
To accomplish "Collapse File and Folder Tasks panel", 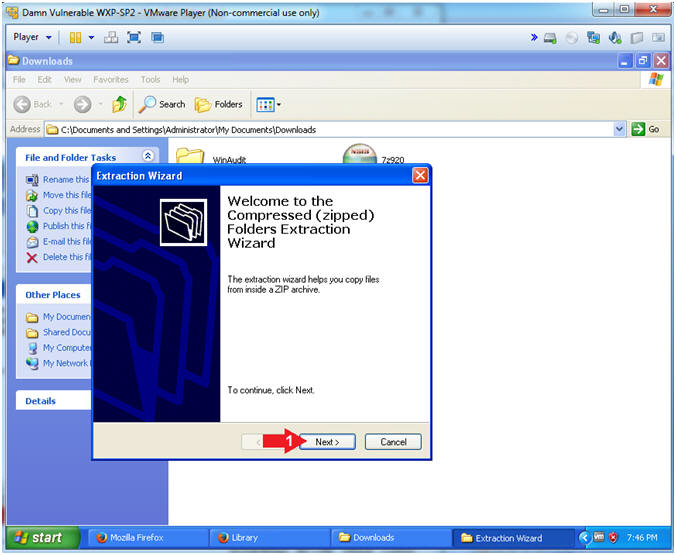I will (x=148, y=156).
